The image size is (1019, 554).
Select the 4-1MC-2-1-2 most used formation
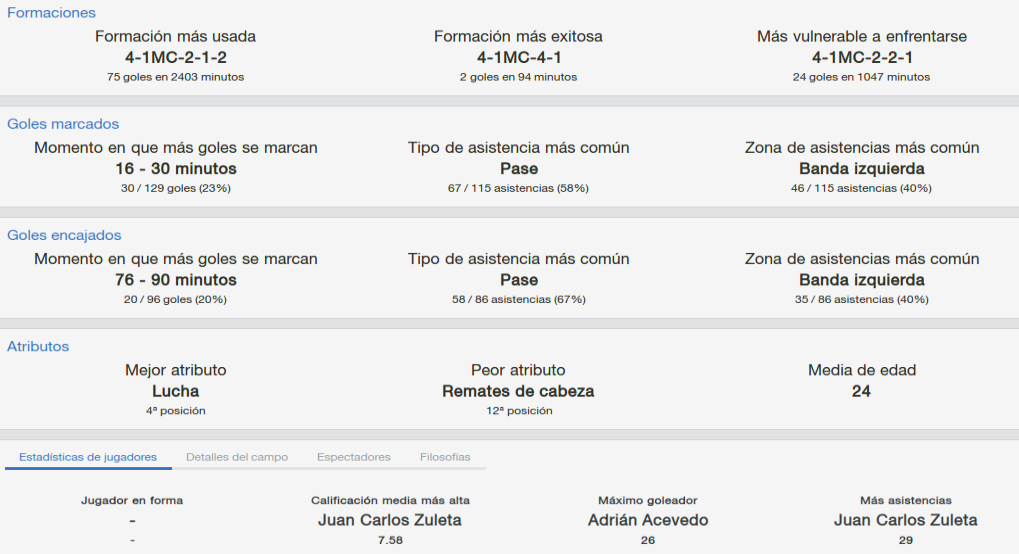pos(175,57)
